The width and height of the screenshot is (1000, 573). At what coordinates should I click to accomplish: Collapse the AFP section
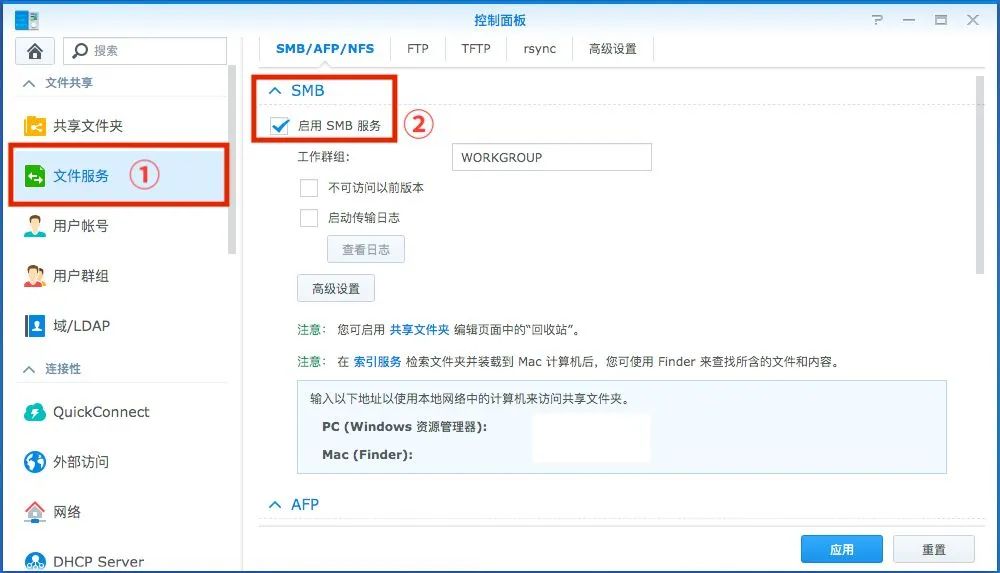(x=275, y=505)
